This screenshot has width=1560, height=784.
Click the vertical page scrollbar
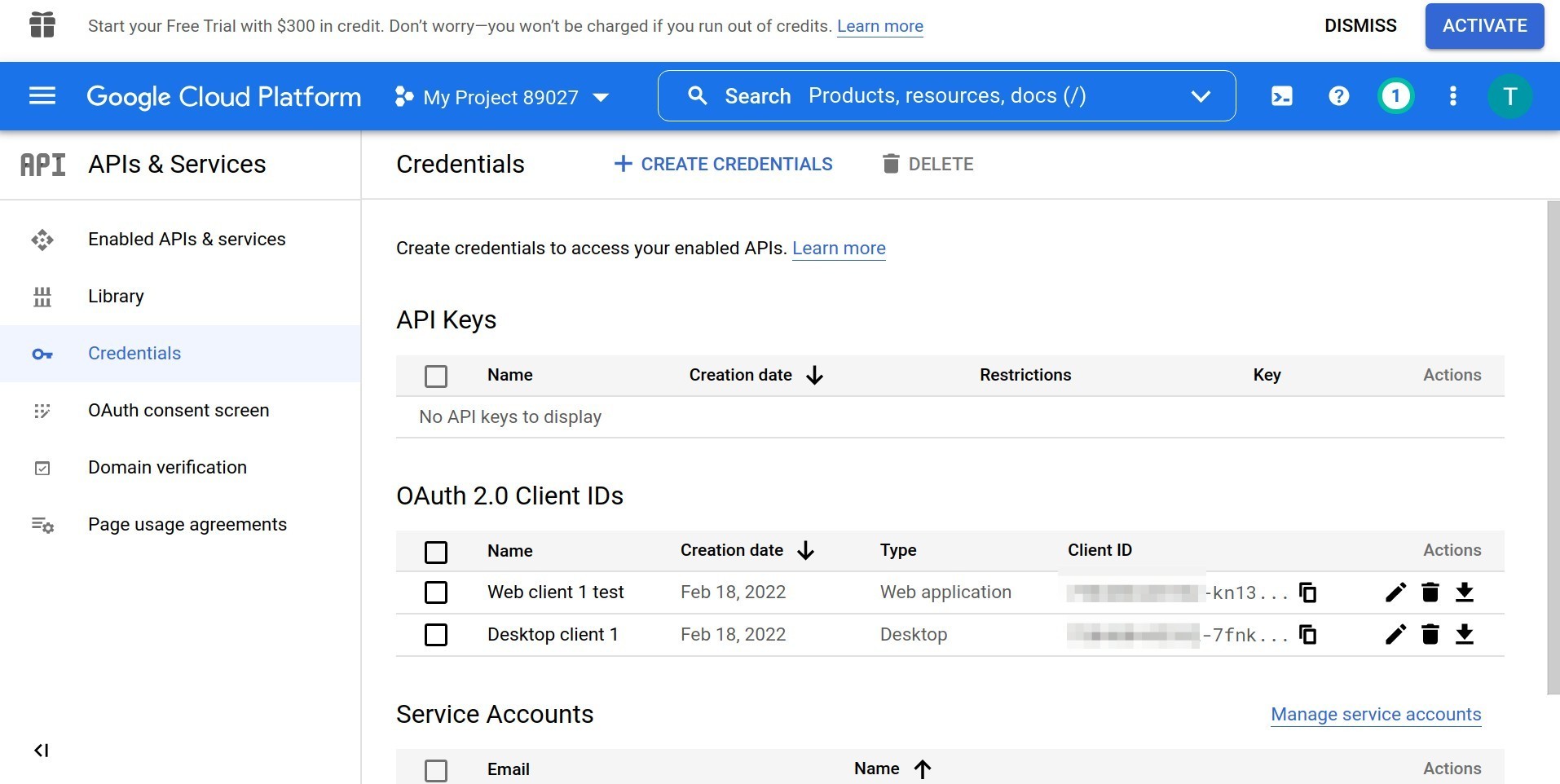pos(1553,448)
